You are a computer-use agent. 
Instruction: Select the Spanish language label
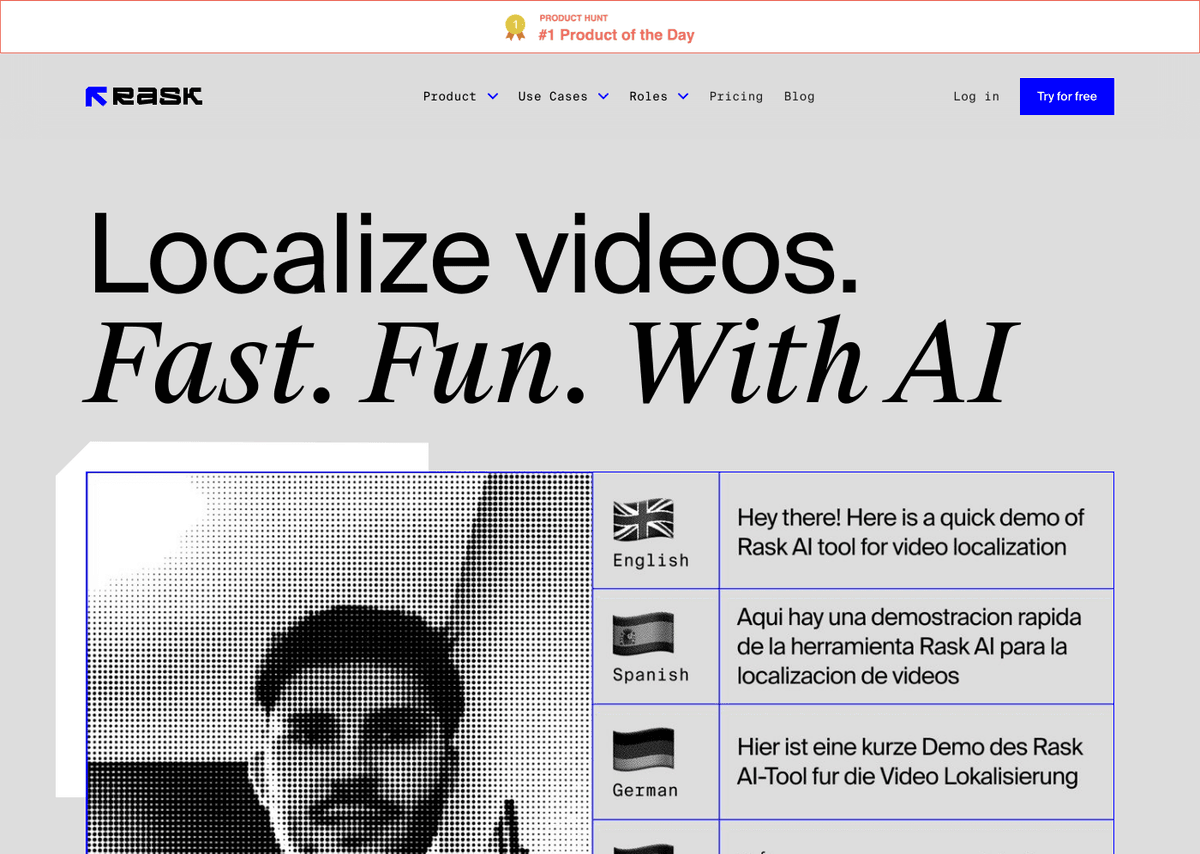651,675
